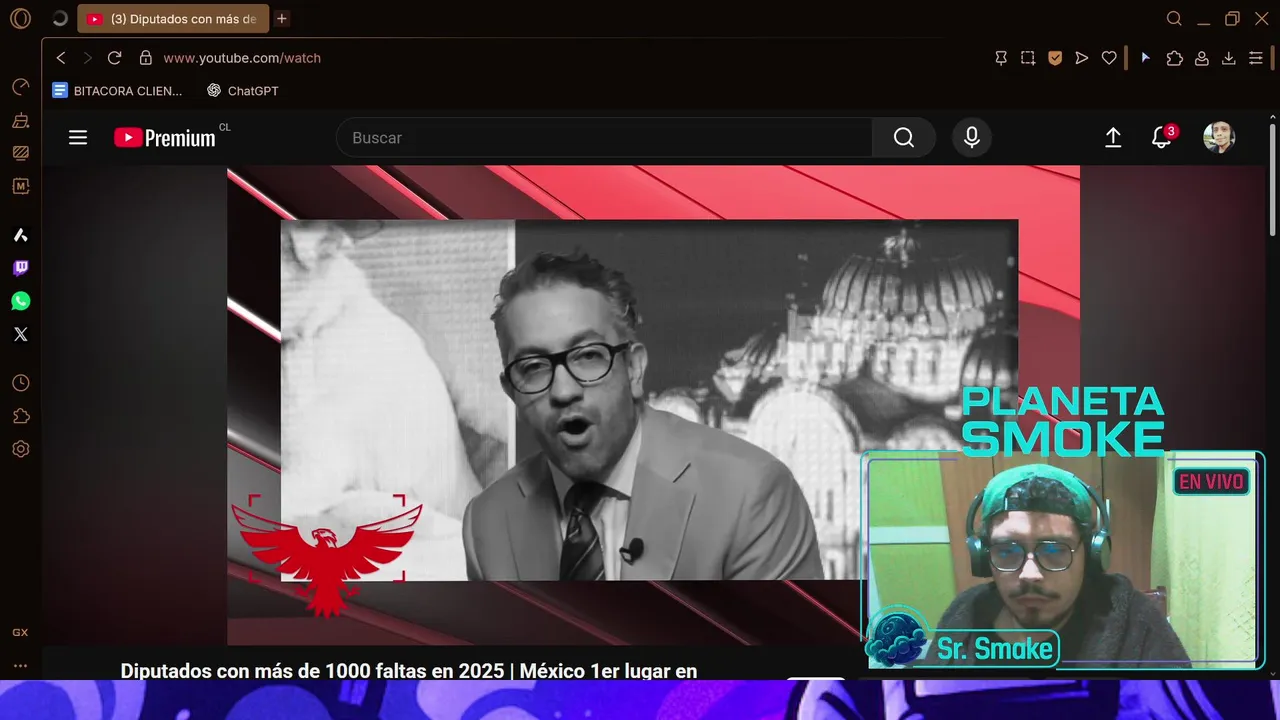Search by voice with microphone button

pos(972,138)
